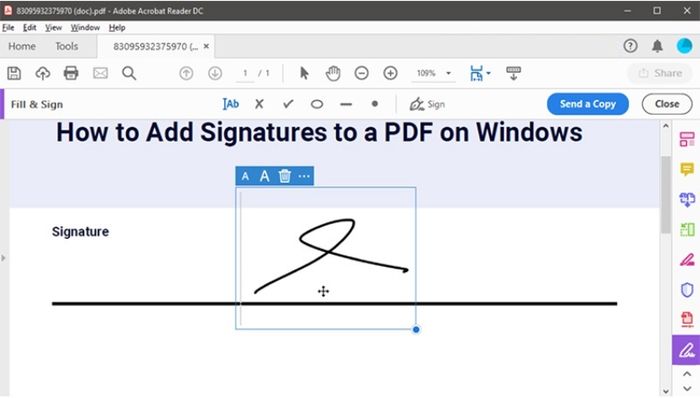Click right sidebar tools down chevron
700x398 pixels.
coord(687,389)
